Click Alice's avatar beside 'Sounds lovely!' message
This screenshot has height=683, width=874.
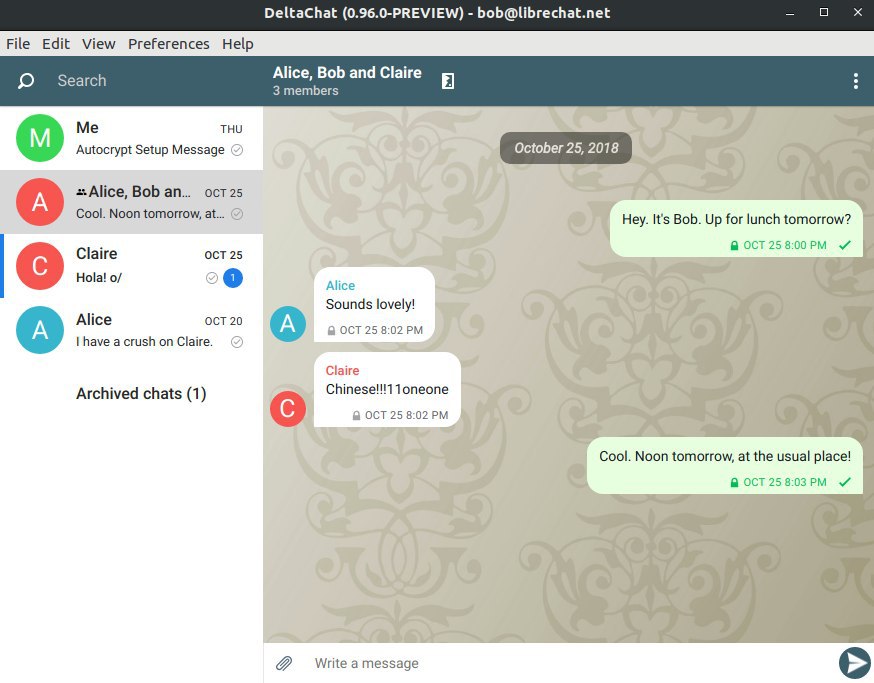point(288,323)
